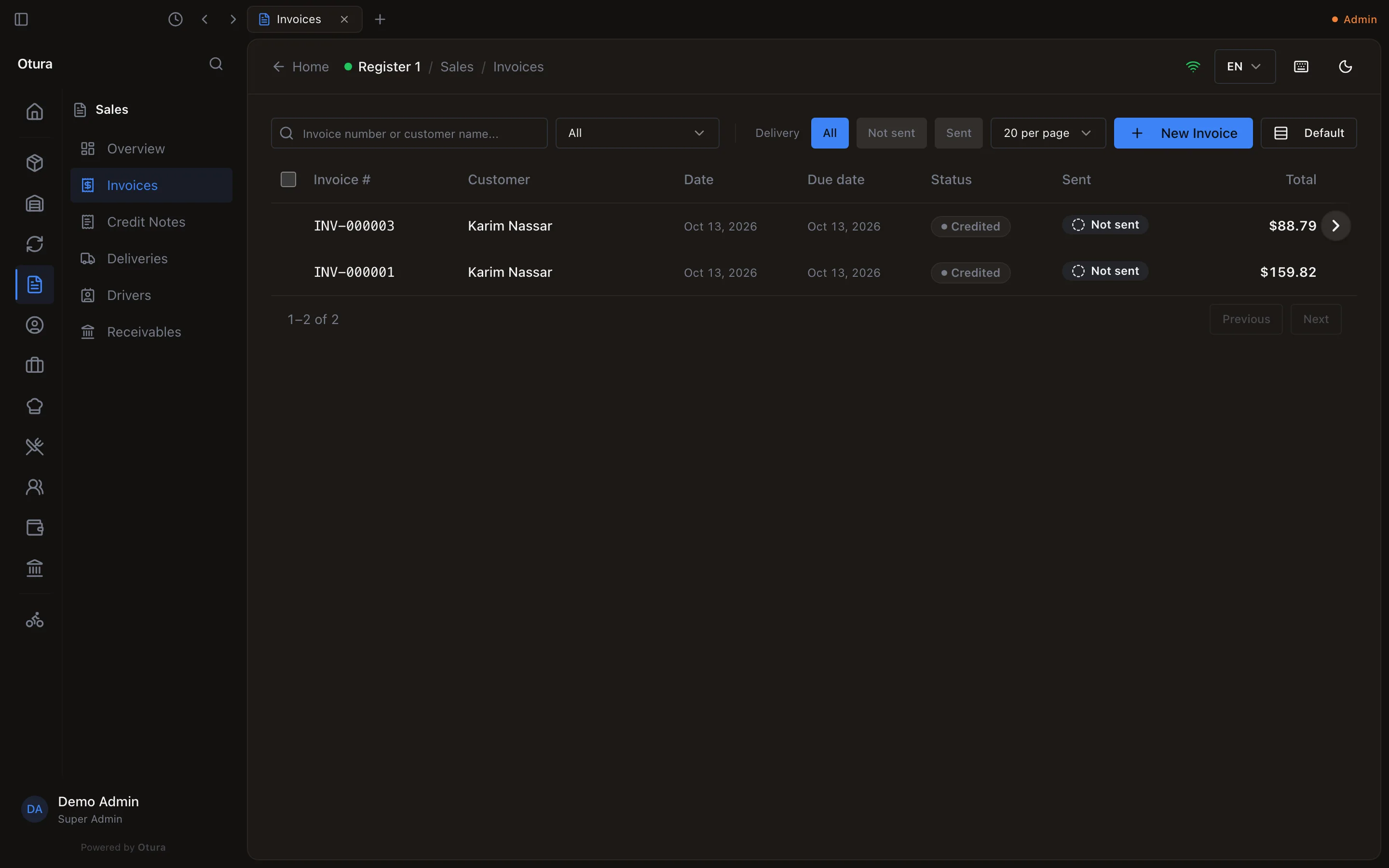Tick the select-all invoices checkbox
The image size is (1389, 868).
click(288, 180)
